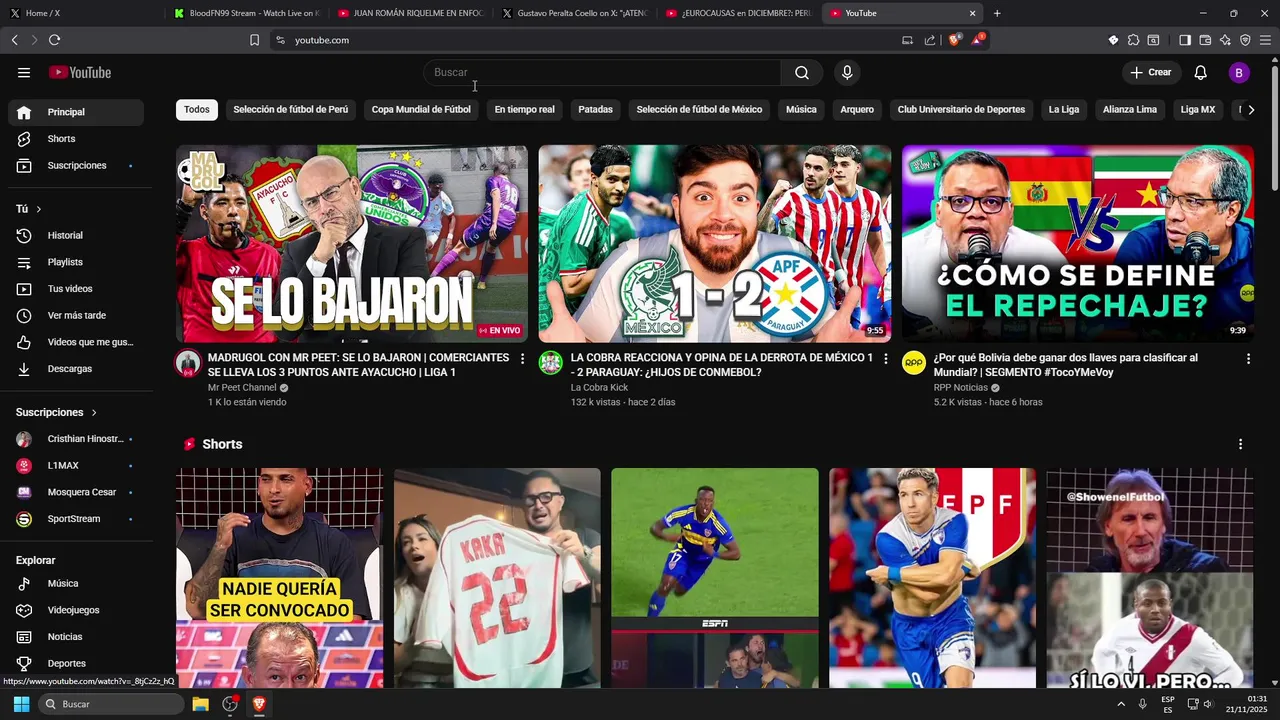
Task: Open the YouTube guide hamburger menu
Action: click(24, 72)
